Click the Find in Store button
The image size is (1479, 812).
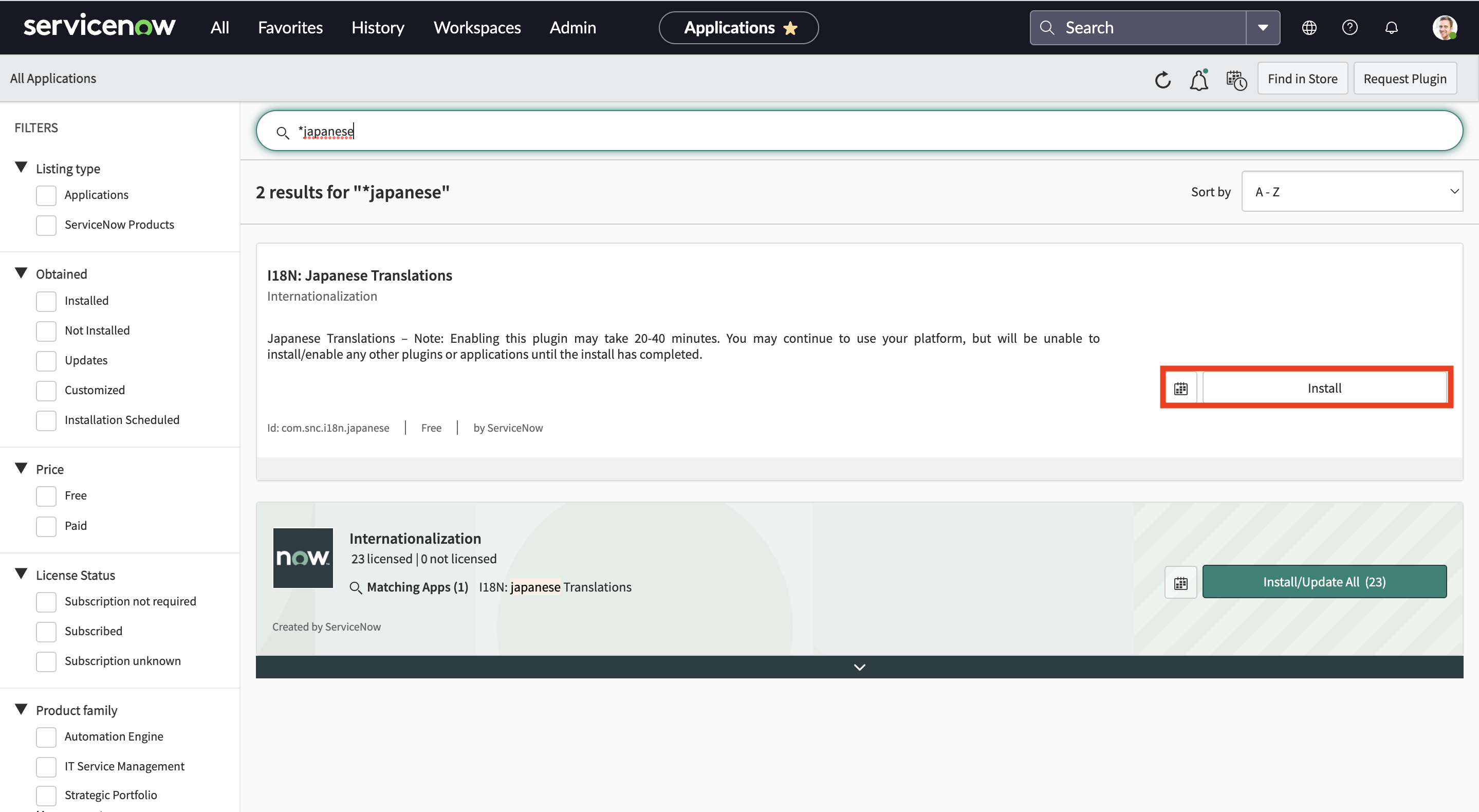coord(1302,79)
